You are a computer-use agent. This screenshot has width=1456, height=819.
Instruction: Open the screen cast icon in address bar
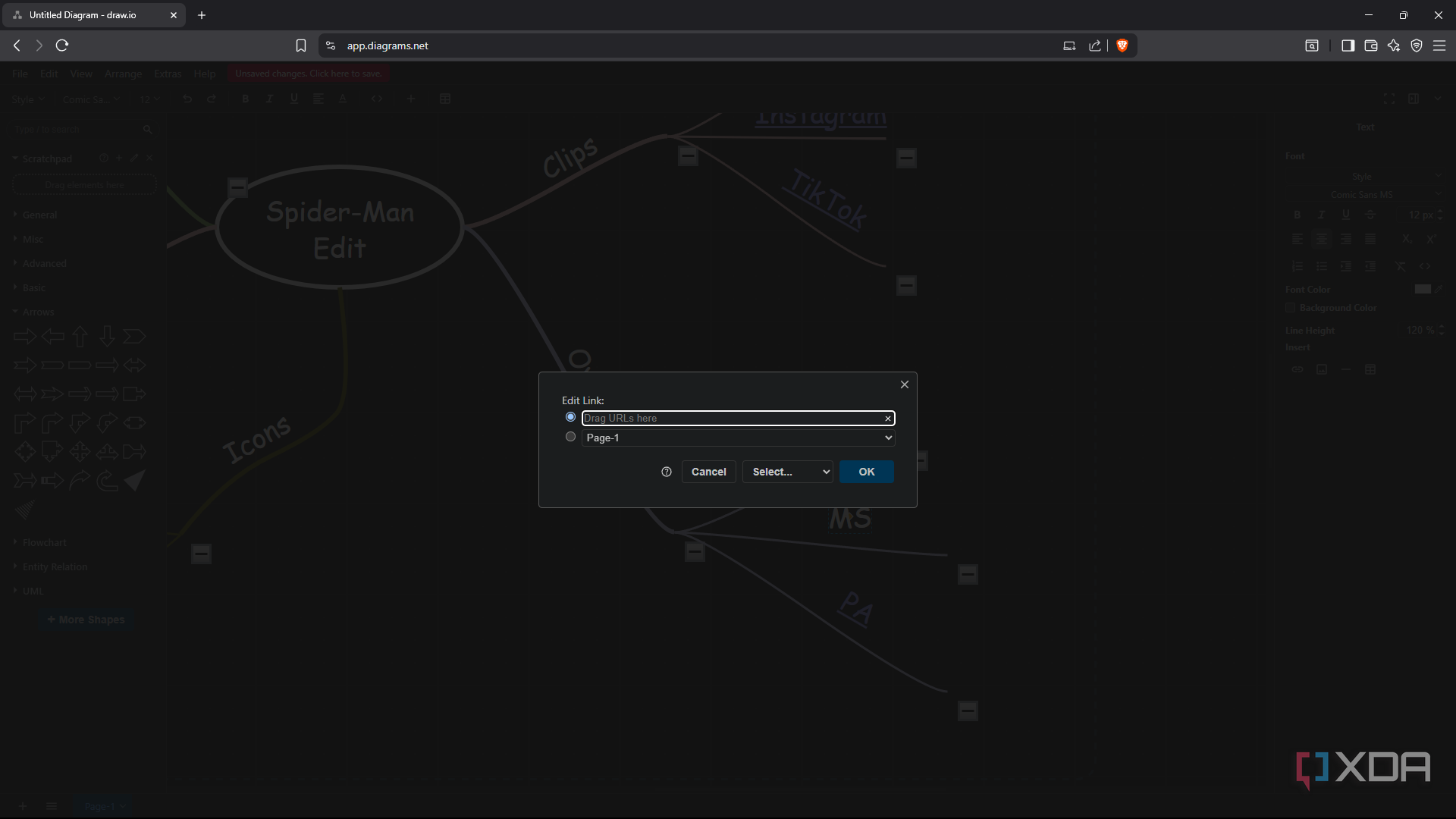1069,45
